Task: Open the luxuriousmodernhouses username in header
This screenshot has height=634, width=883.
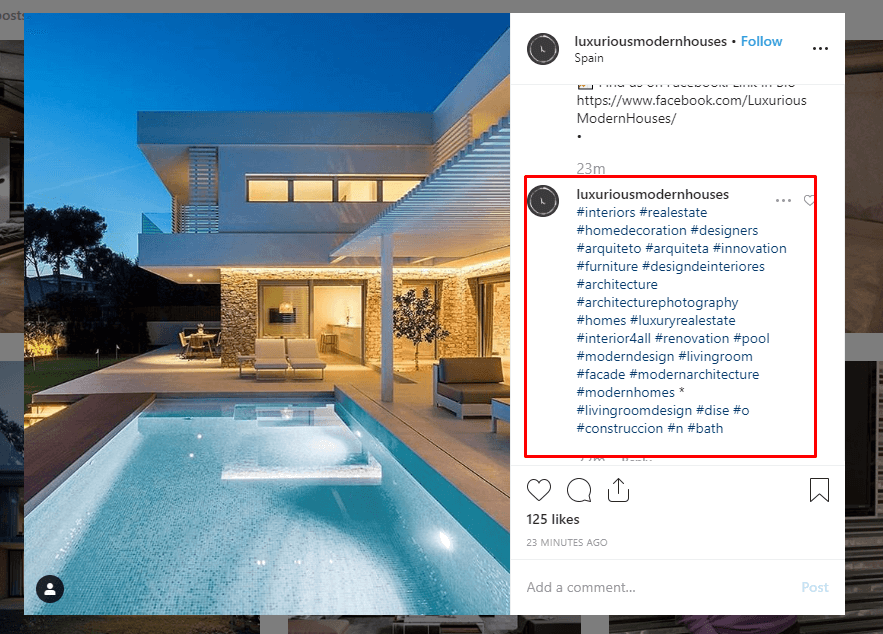Action: [x=650, y=41]
